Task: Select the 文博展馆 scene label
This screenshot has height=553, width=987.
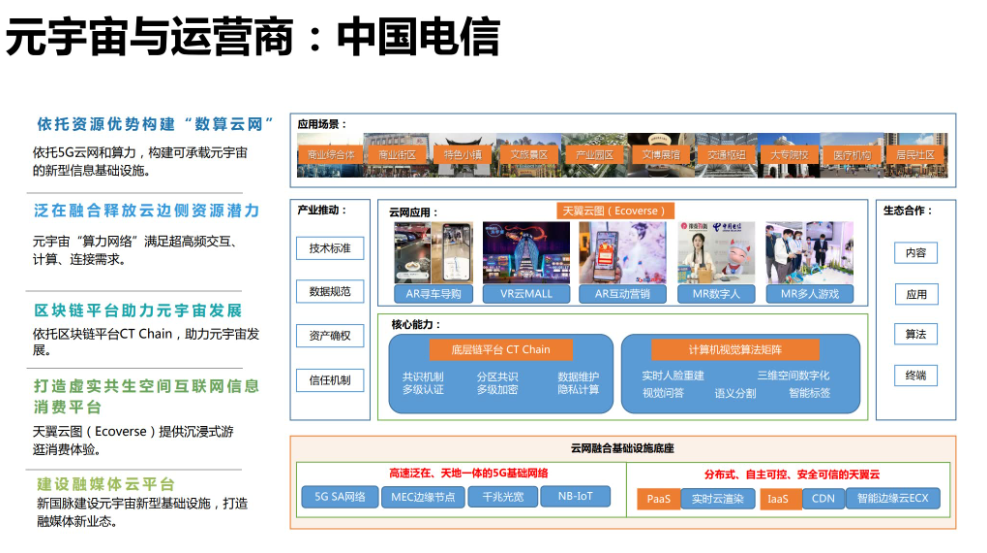Action: (660, 155)
